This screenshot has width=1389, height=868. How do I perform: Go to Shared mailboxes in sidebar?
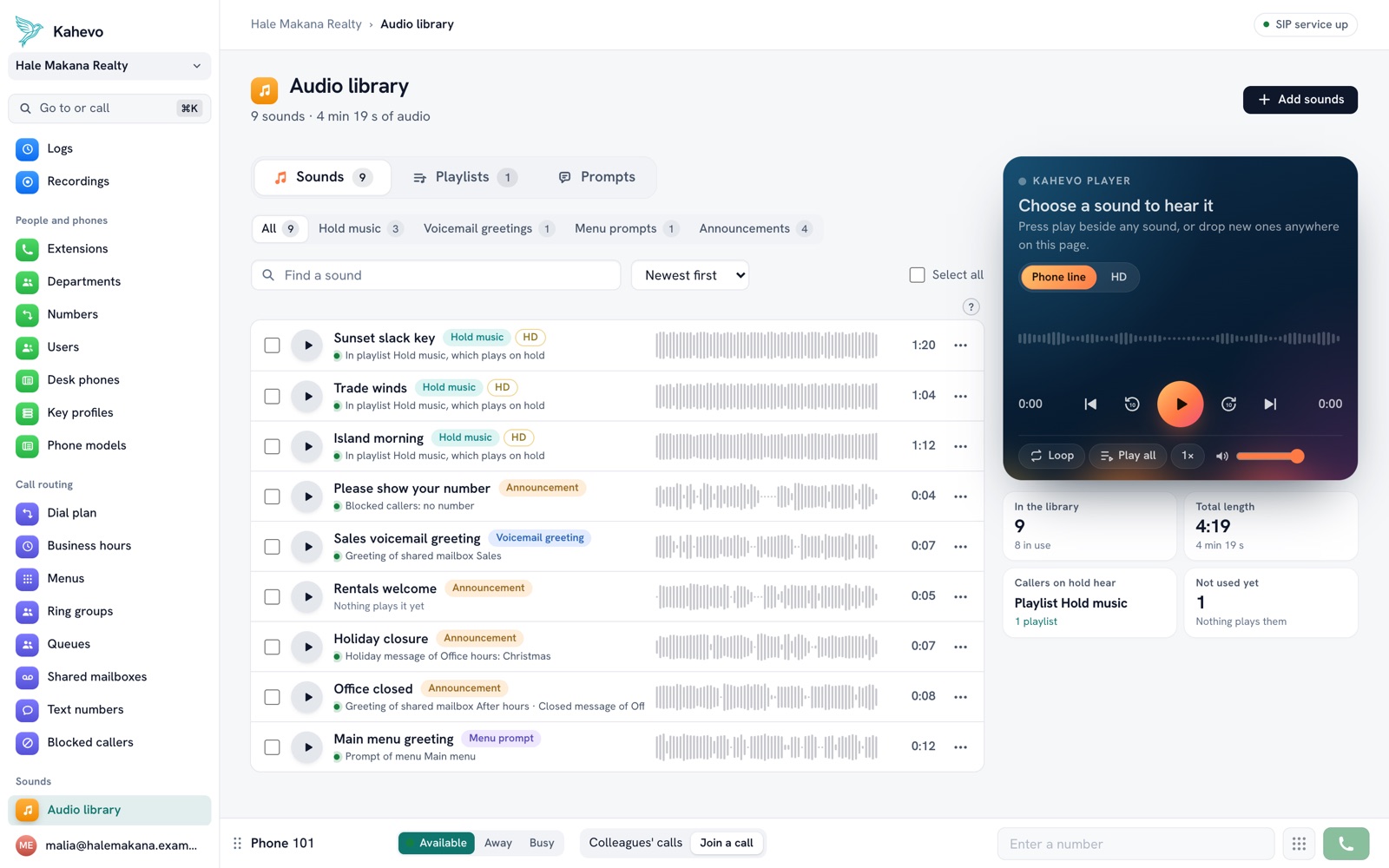click(109, 677)
